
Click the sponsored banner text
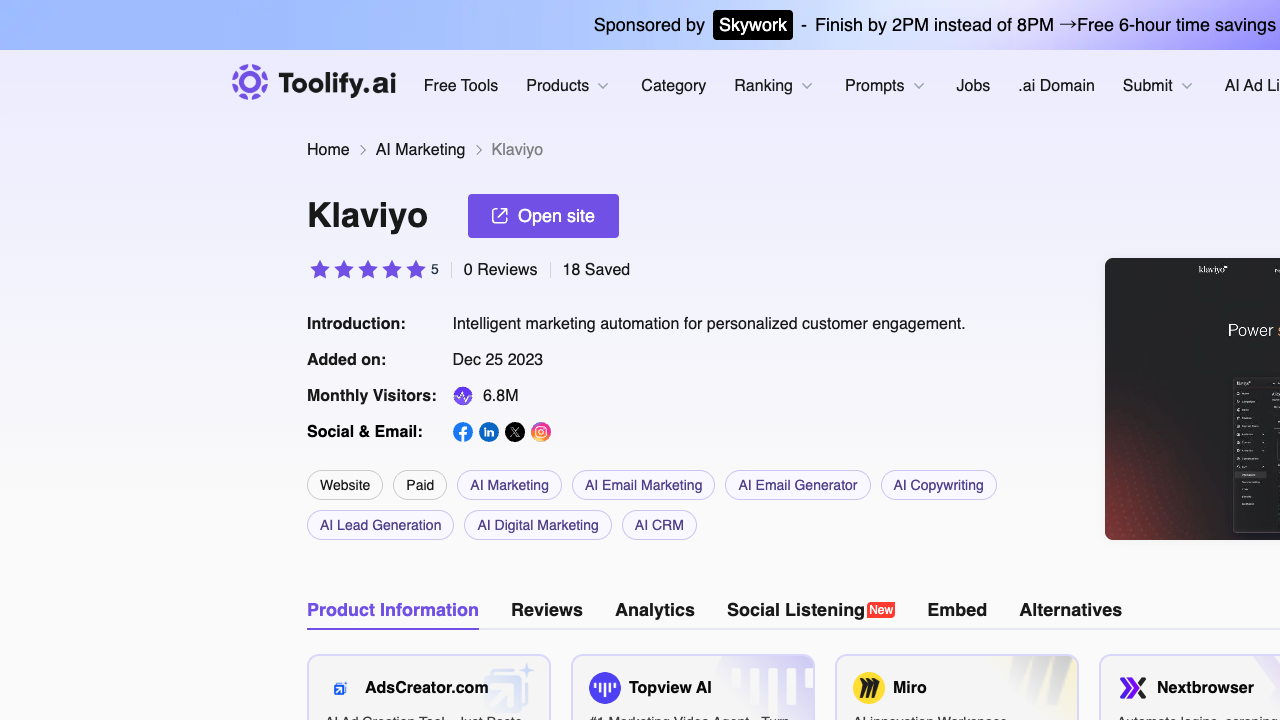[934, 25]
